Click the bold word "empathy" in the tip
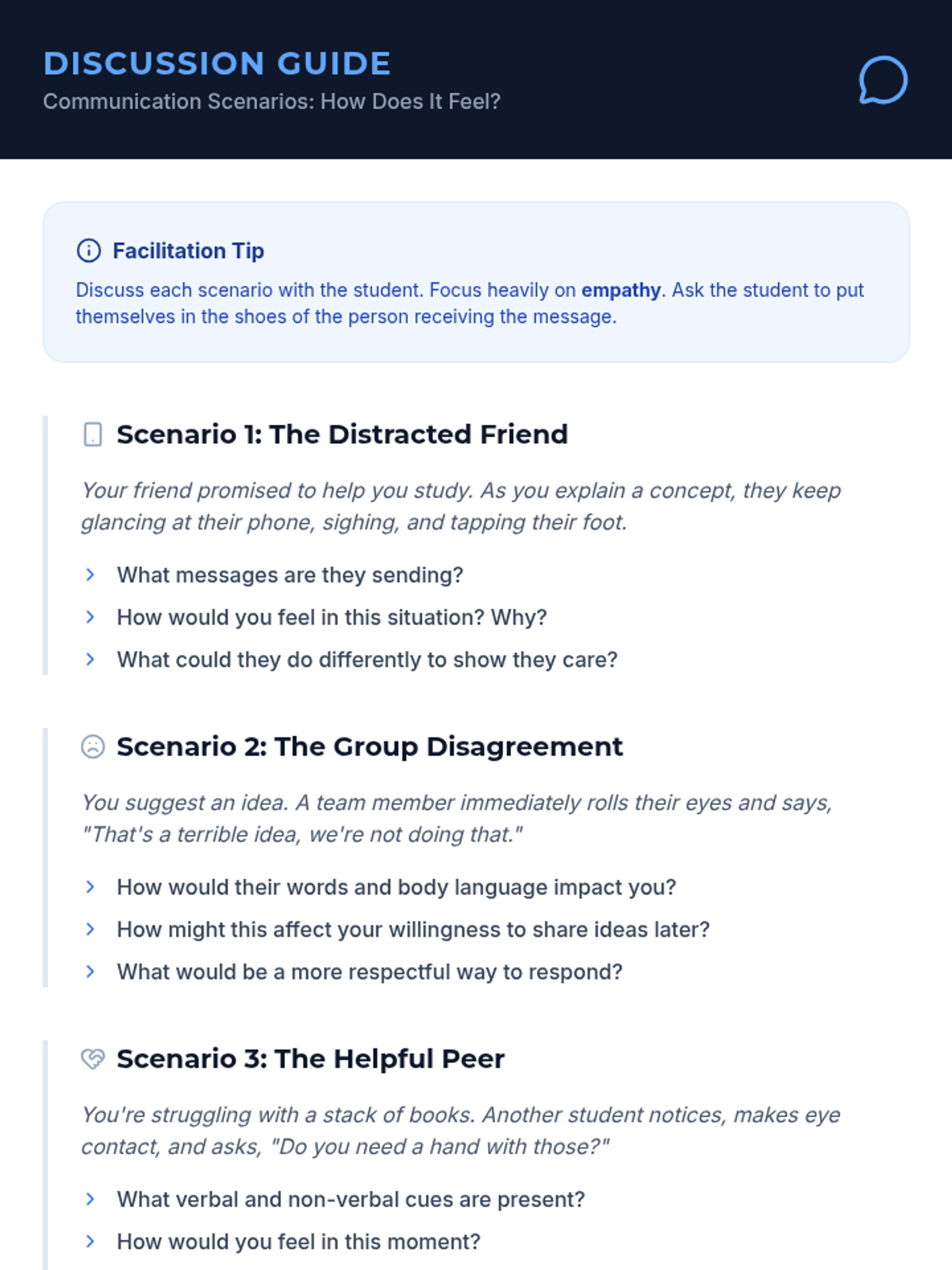 tap(620, 291)
